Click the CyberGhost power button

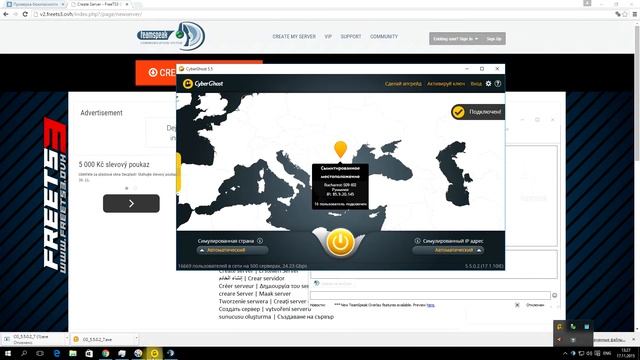[340, 242]
